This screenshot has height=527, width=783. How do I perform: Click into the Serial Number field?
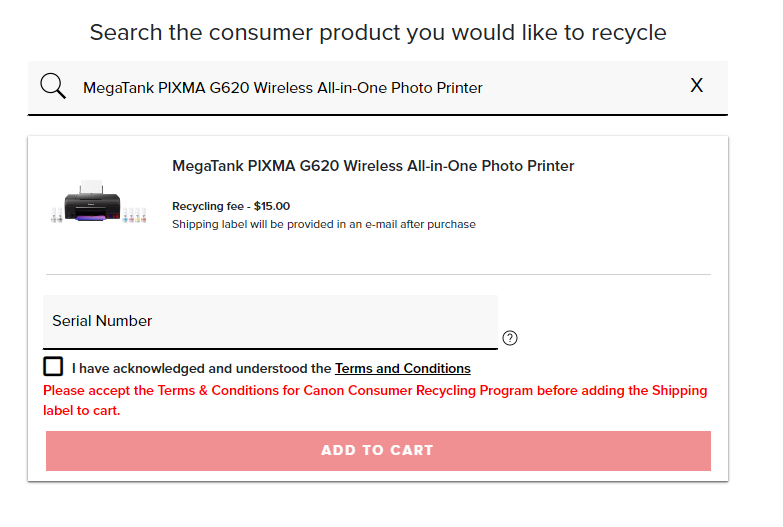click(270, 321)
